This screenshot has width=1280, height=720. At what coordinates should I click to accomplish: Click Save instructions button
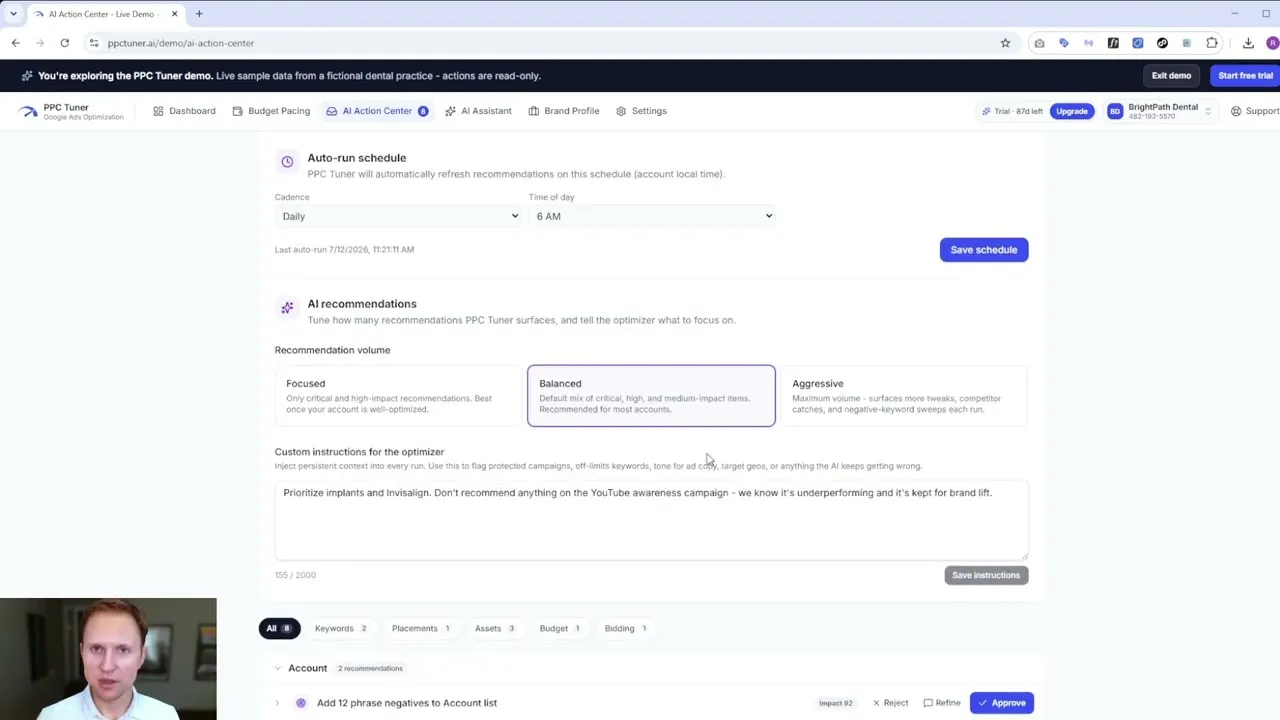click(986, 575)
